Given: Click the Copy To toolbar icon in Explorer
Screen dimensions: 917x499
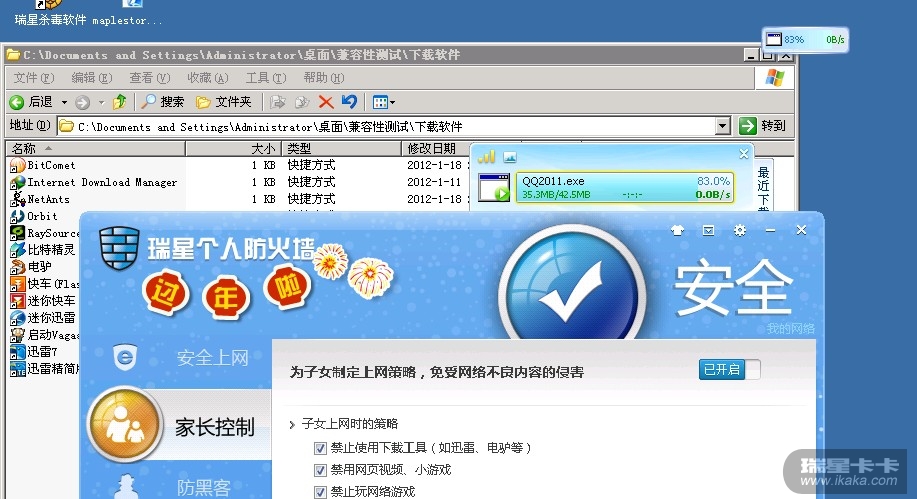Looking at the screenshot, I should 302,102.
